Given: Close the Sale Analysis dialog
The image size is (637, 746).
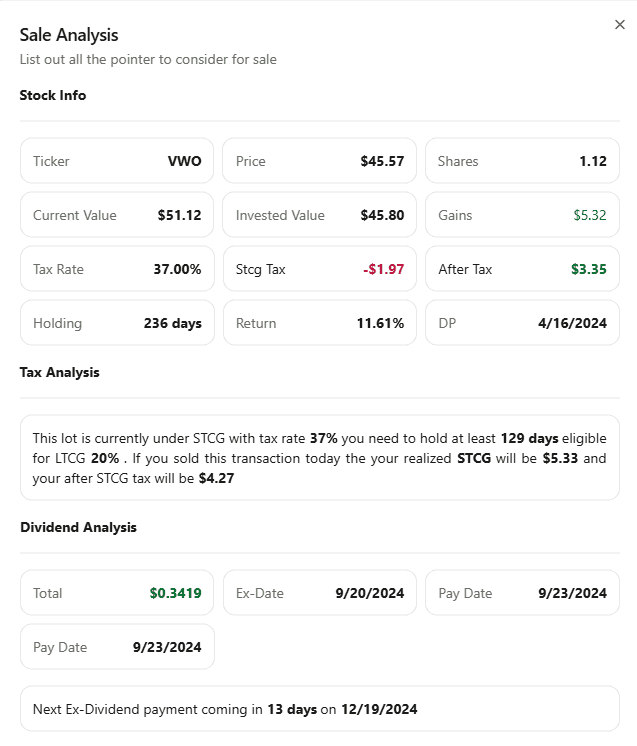Looking at the screenshot, I should [x=619, y=24].
